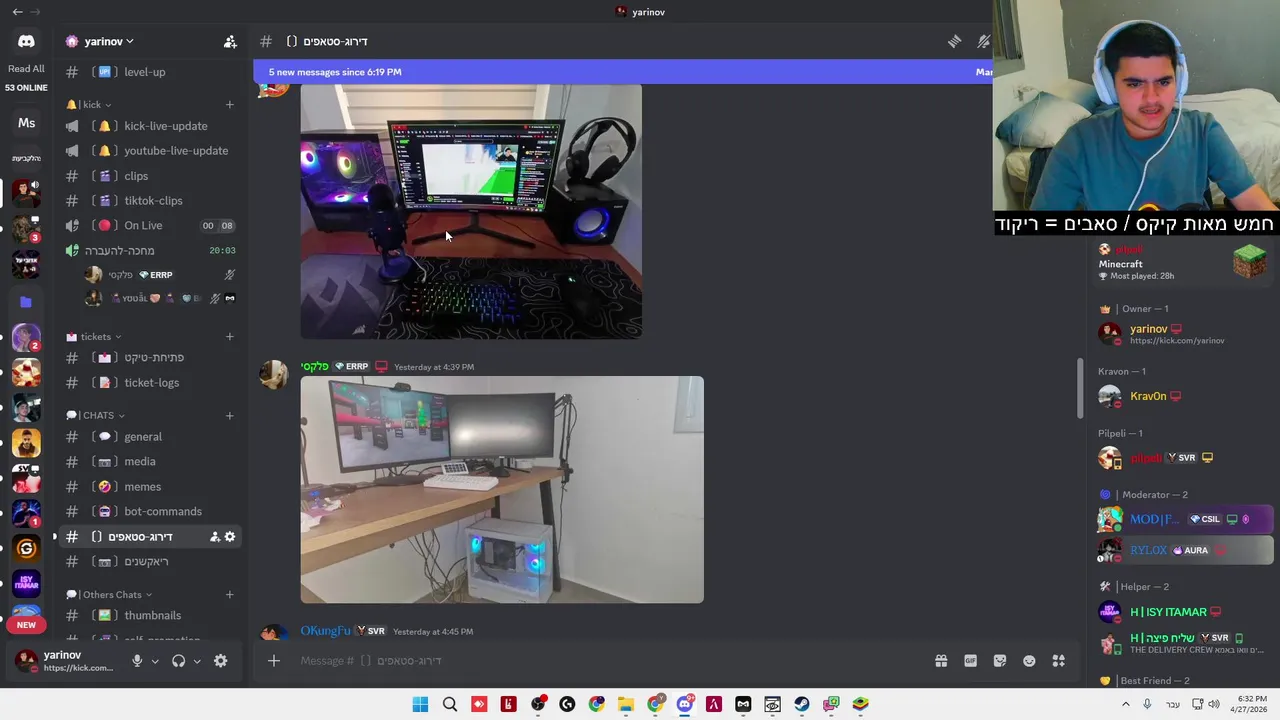Image resolution: width=1280 pixels, height=720 pixels.
Task: Add a channel to Others Chats category
Action: pyautogui.click(x=229, y=594)
